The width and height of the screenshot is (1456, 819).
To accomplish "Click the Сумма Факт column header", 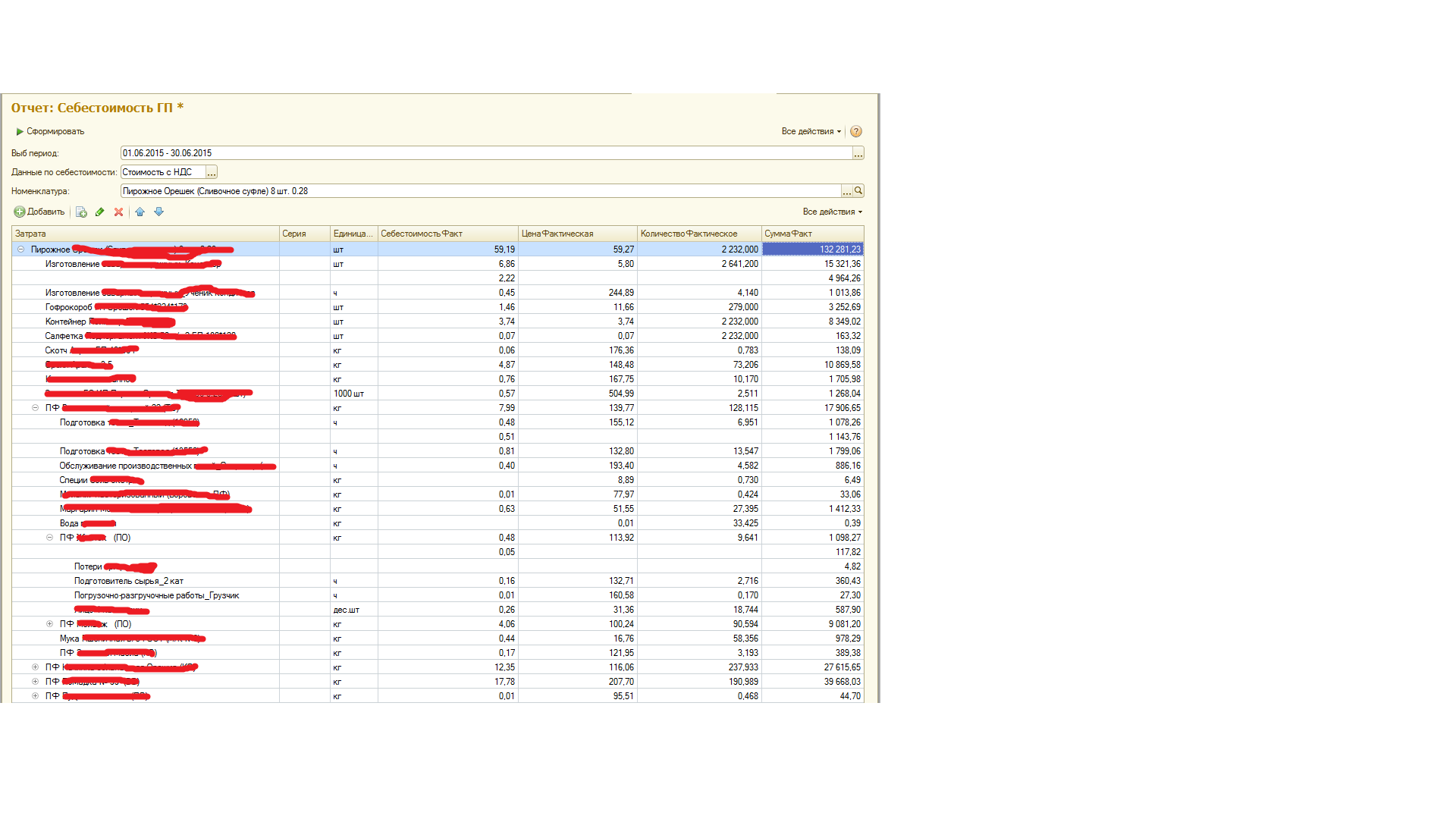I will pyautogui.click(x=813, y=234).
